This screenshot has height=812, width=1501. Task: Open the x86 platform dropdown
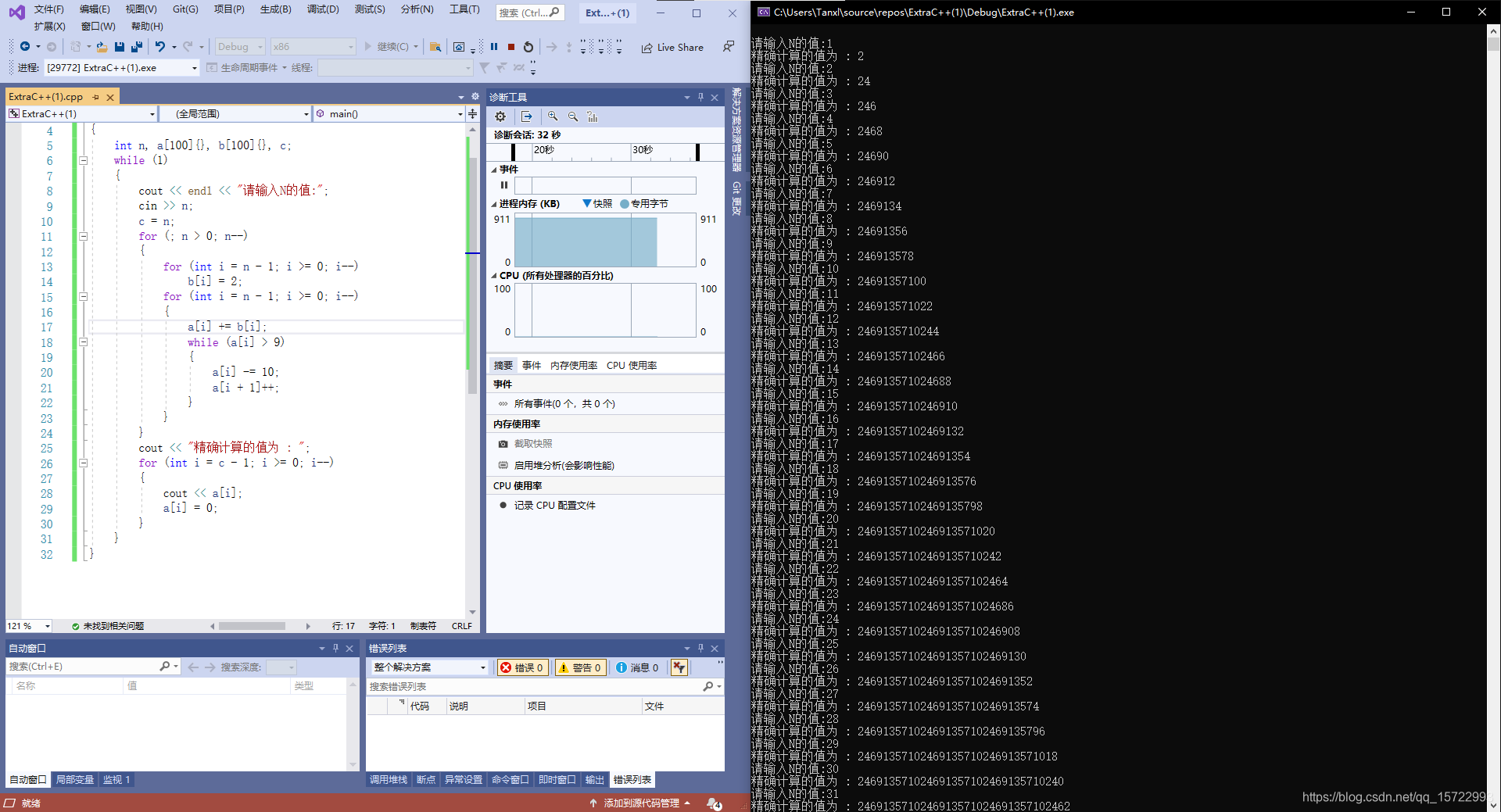pos(313,47)
